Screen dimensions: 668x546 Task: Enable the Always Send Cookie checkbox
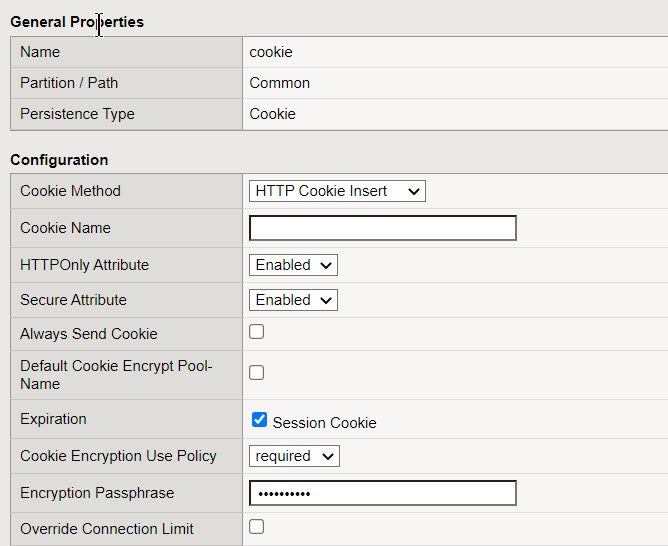click(x=257, y=332)
